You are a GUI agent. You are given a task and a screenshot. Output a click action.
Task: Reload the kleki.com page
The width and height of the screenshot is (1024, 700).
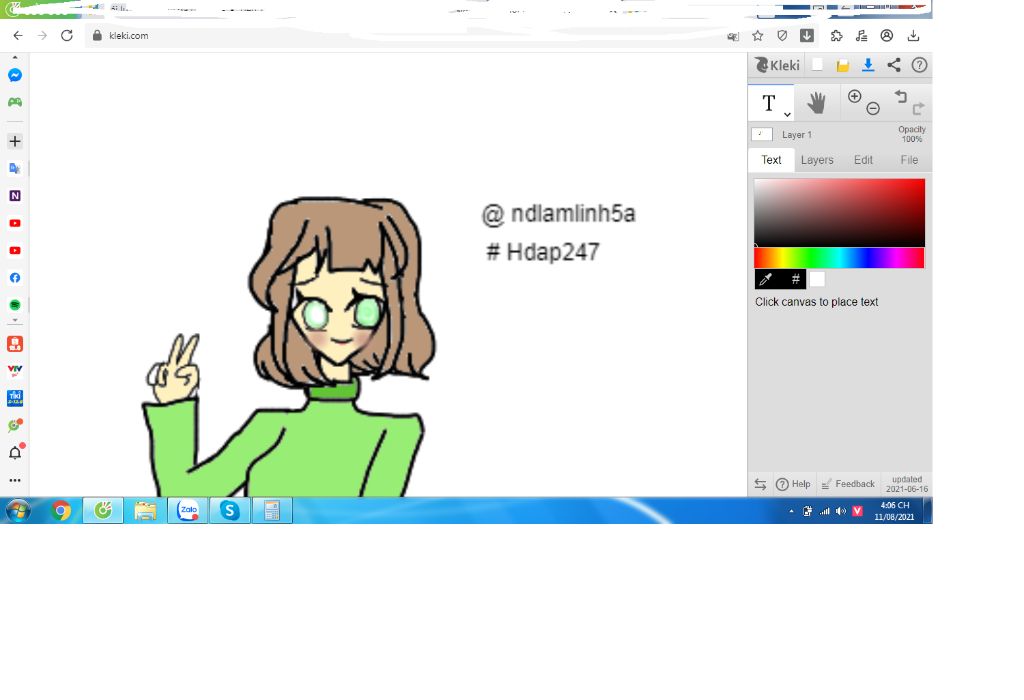click(67, 36)
